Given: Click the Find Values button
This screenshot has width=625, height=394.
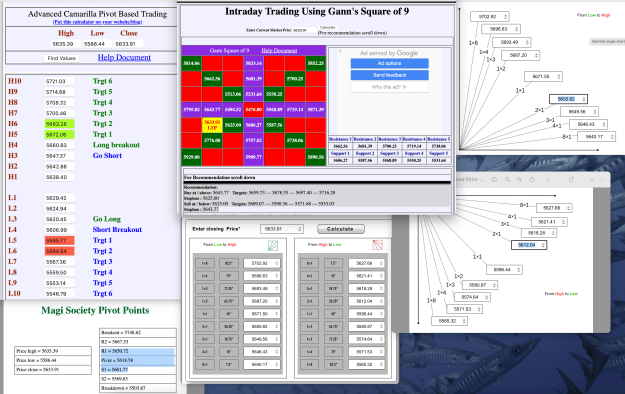Looking at the screenshot, I should tap(61, 58).
